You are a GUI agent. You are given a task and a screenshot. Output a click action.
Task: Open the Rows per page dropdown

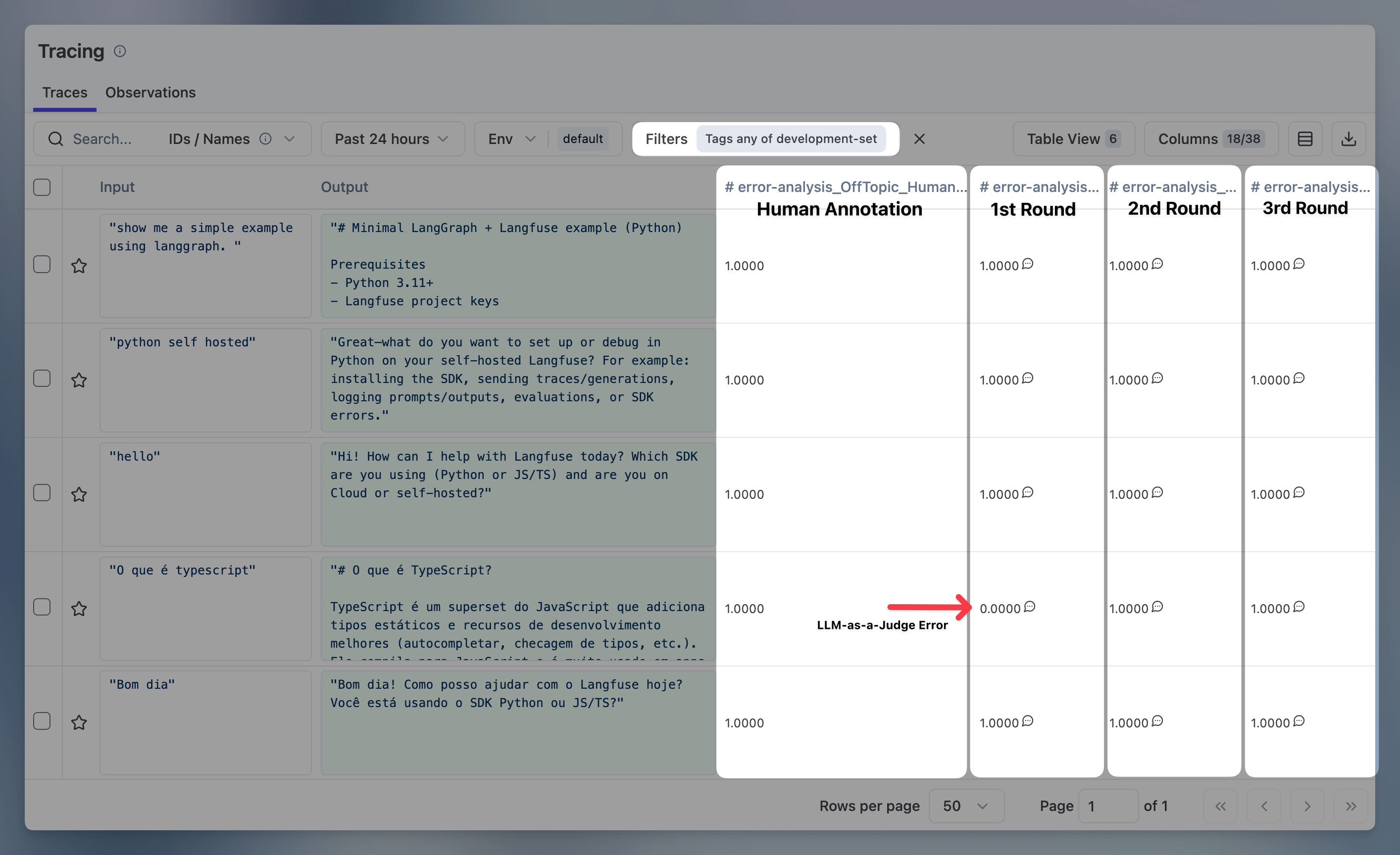966,806
